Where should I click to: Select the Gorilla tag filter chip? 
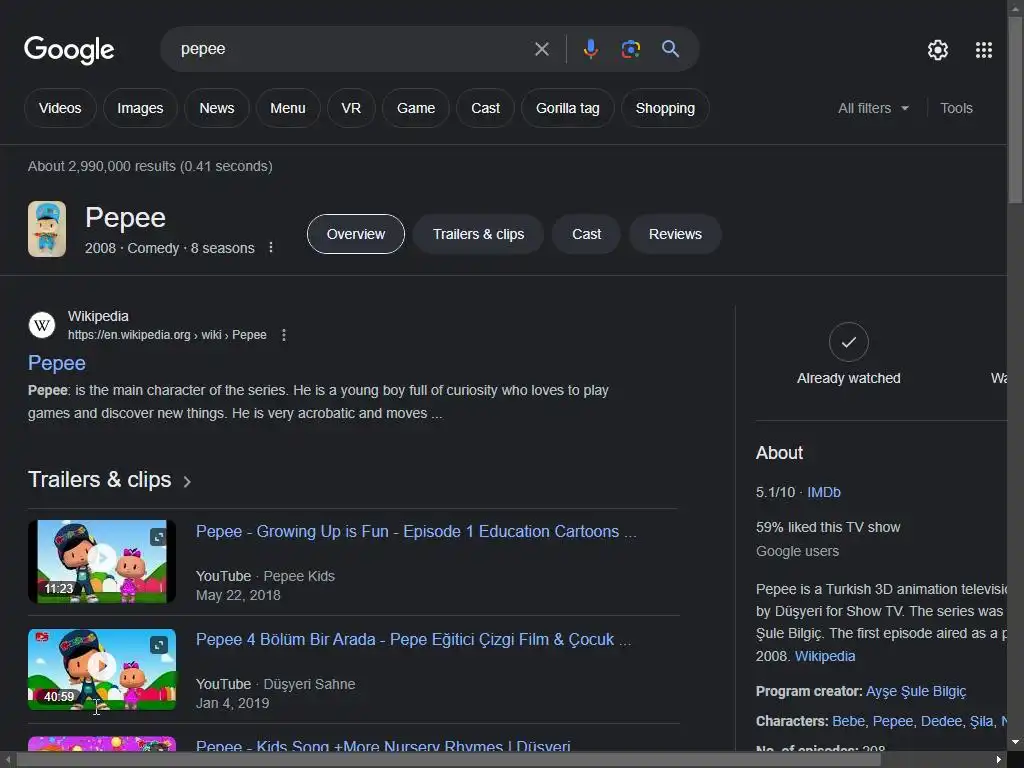tap(568, 108)
